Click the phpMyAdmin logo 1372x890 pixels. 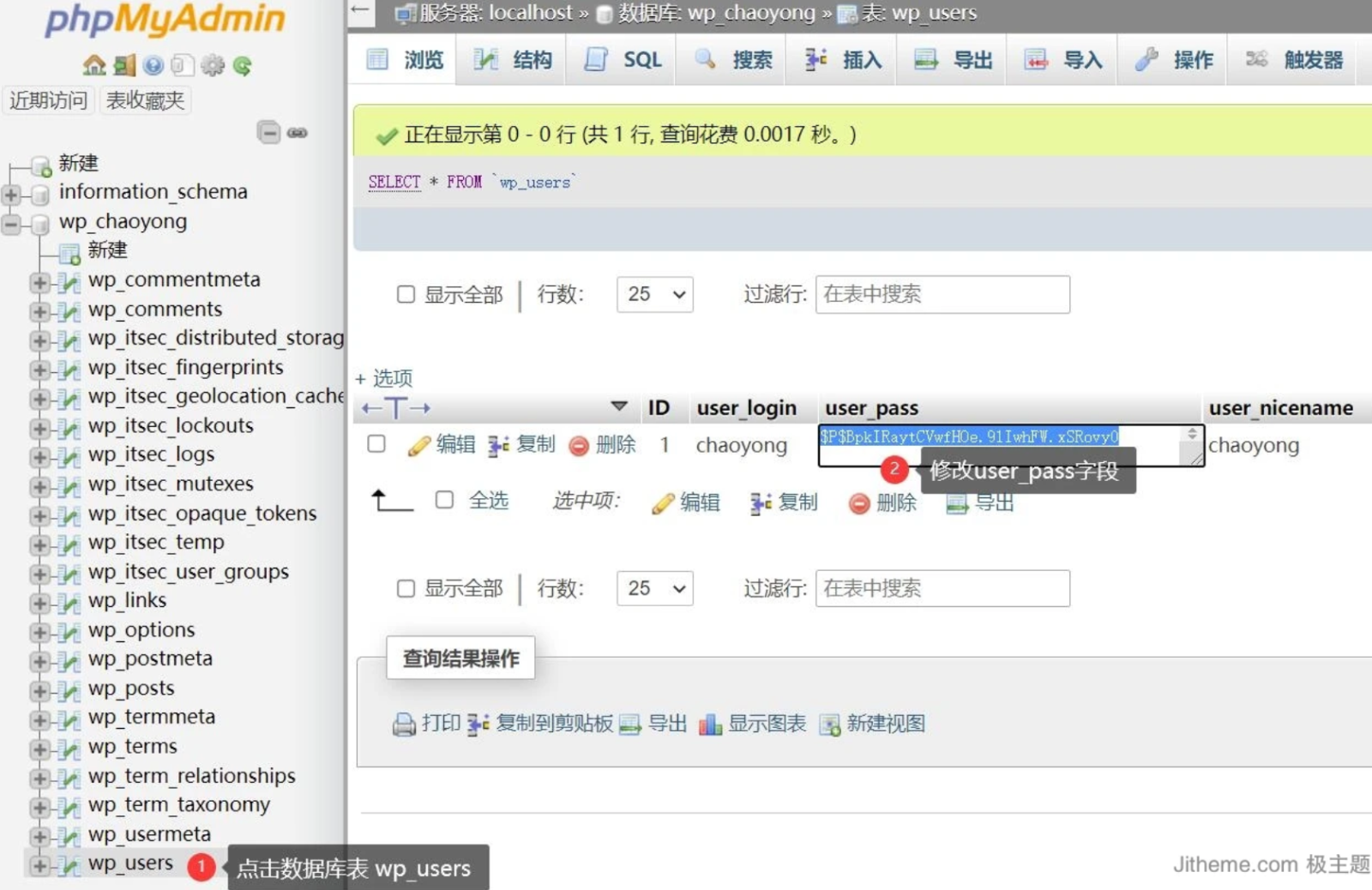pos(165,21)
